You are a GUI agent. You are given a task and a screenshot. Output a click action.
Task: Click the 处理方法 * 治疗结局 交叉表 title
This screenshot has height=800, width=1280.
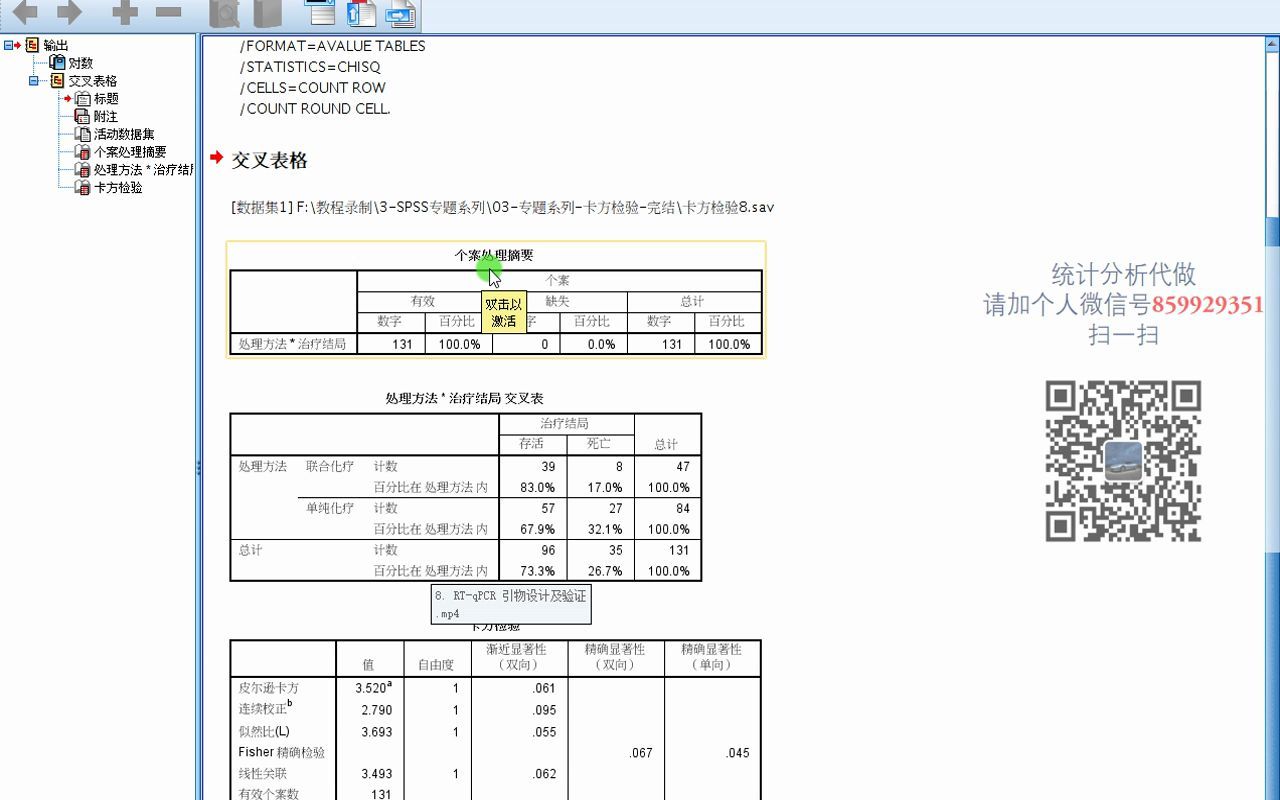click(464, 398)
